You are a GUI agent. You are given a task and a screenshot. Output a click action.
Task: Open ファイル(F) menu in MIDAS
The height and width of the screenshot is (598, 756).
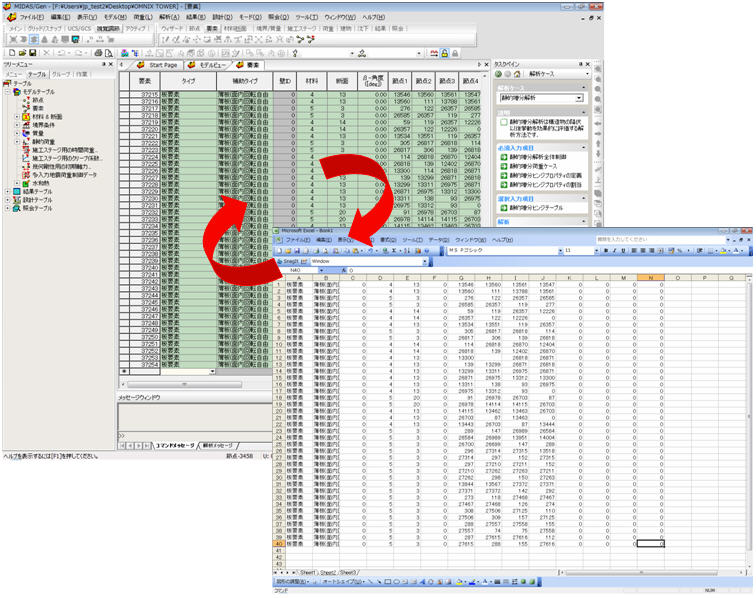click(x=31, y=17)
